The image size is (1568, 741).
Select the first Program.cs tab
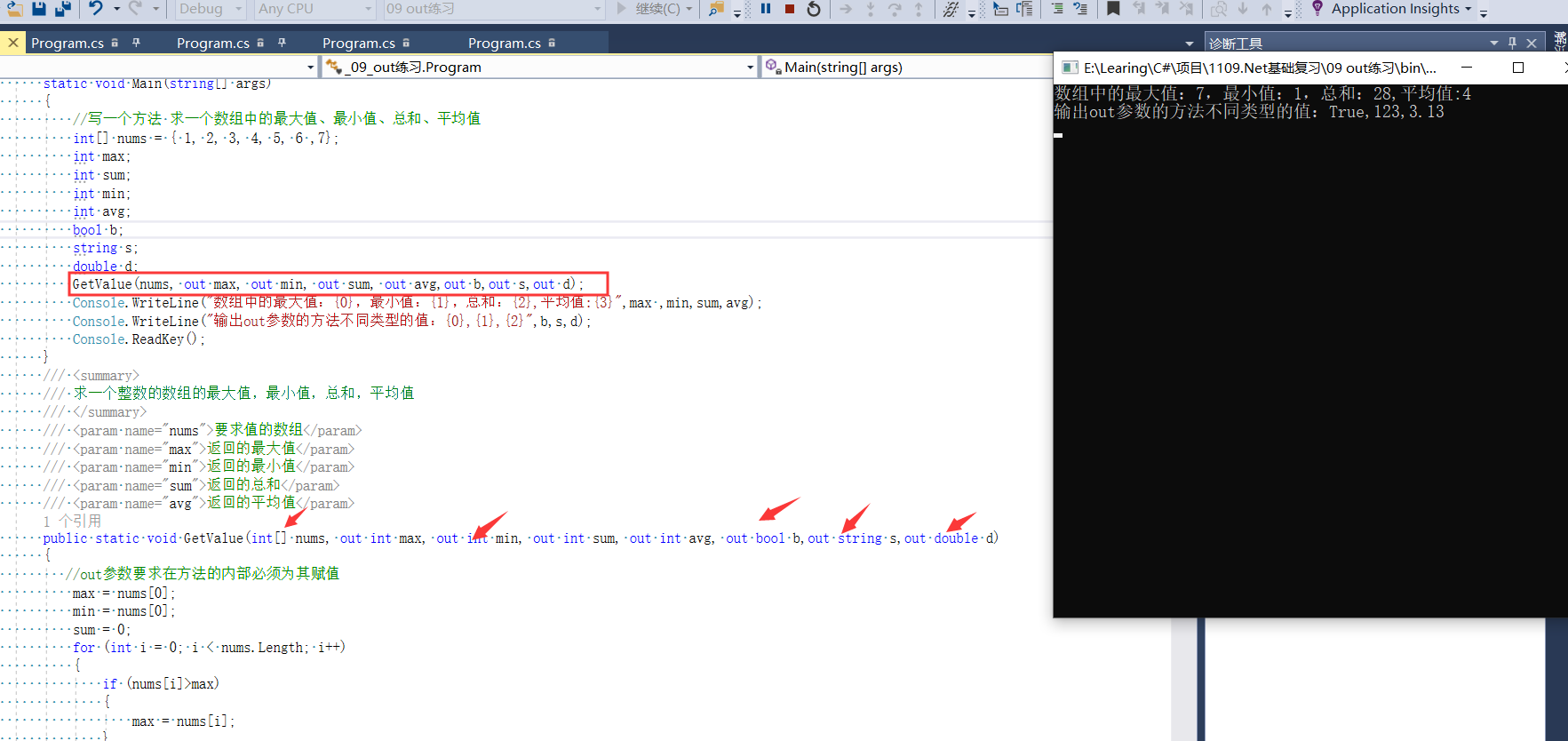pyautogui.click(x=68, y=43)
